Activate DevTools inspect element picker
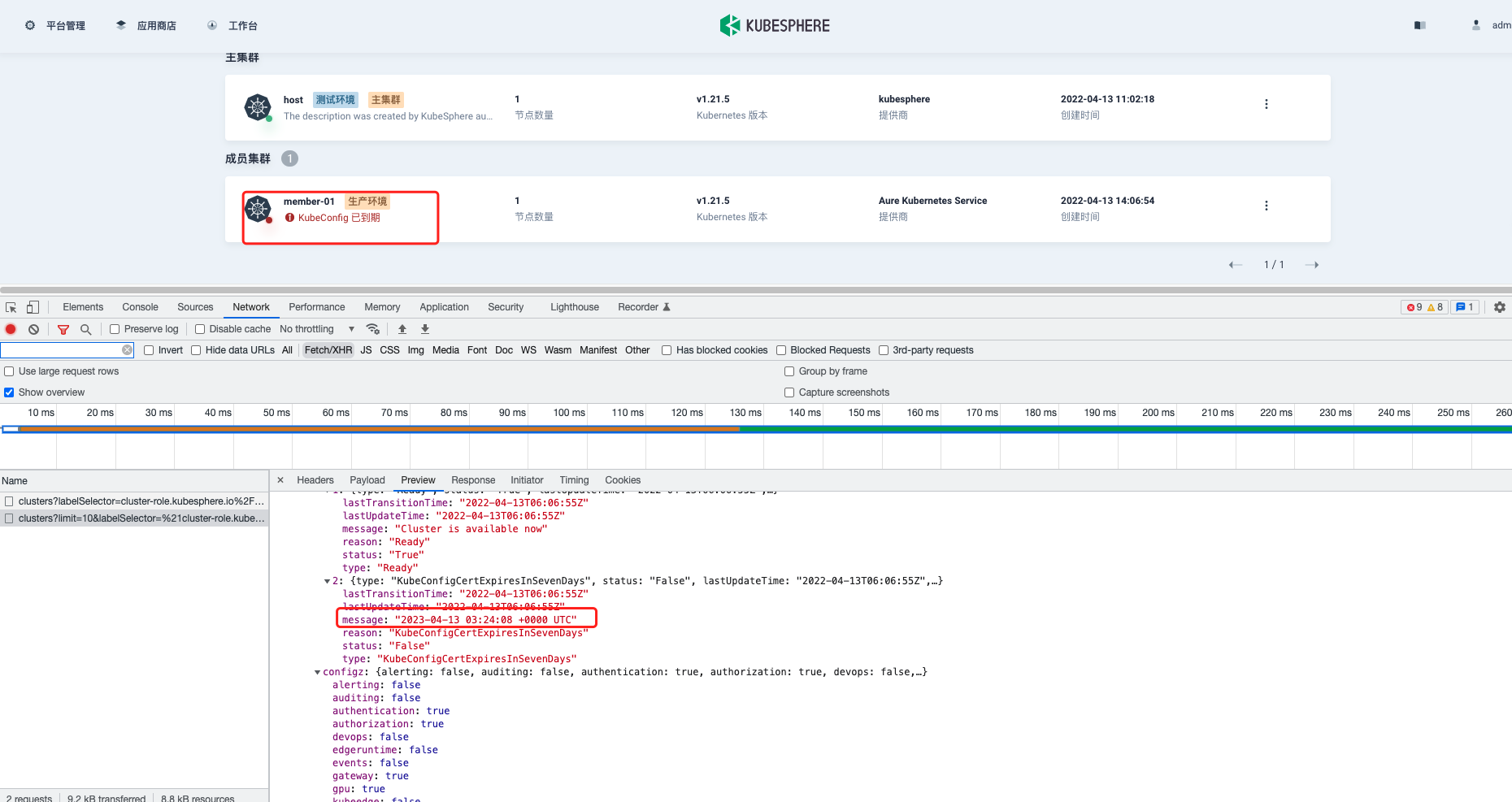 pyautogui.click(x=11, y=307)
